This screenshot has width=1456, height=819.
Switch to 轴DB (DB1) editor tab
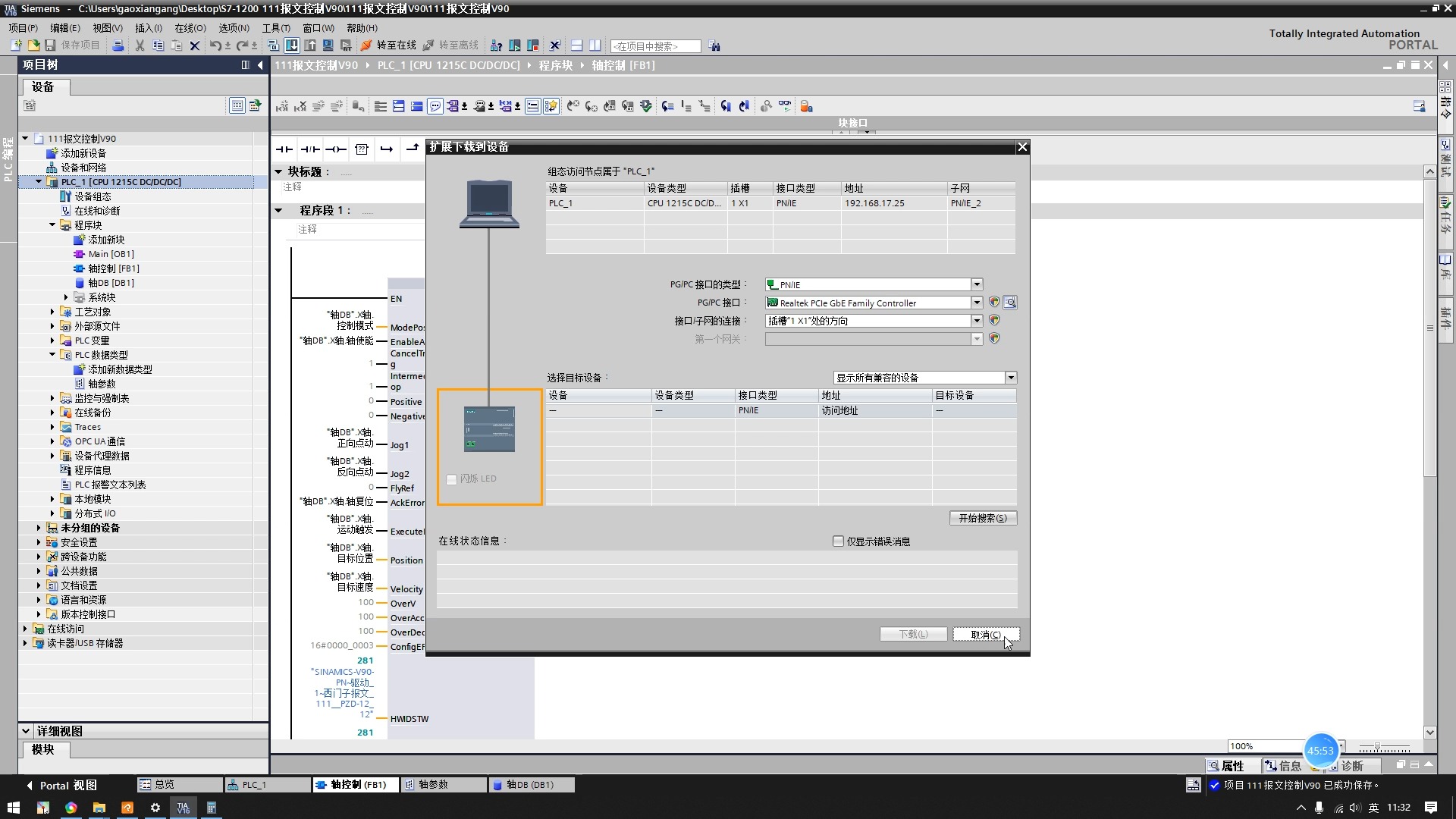click(529, 785)
